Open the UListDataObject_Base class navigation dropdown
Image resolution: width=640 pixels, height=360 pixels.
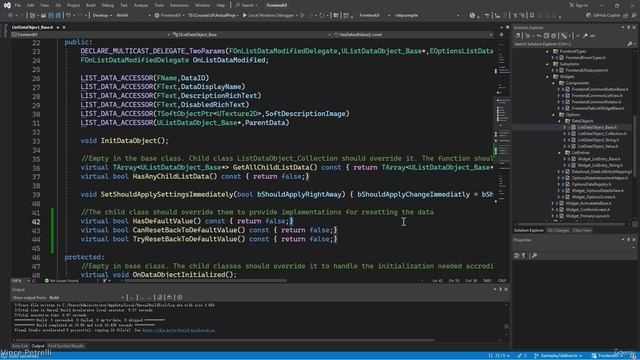click(x=251, y=35)
